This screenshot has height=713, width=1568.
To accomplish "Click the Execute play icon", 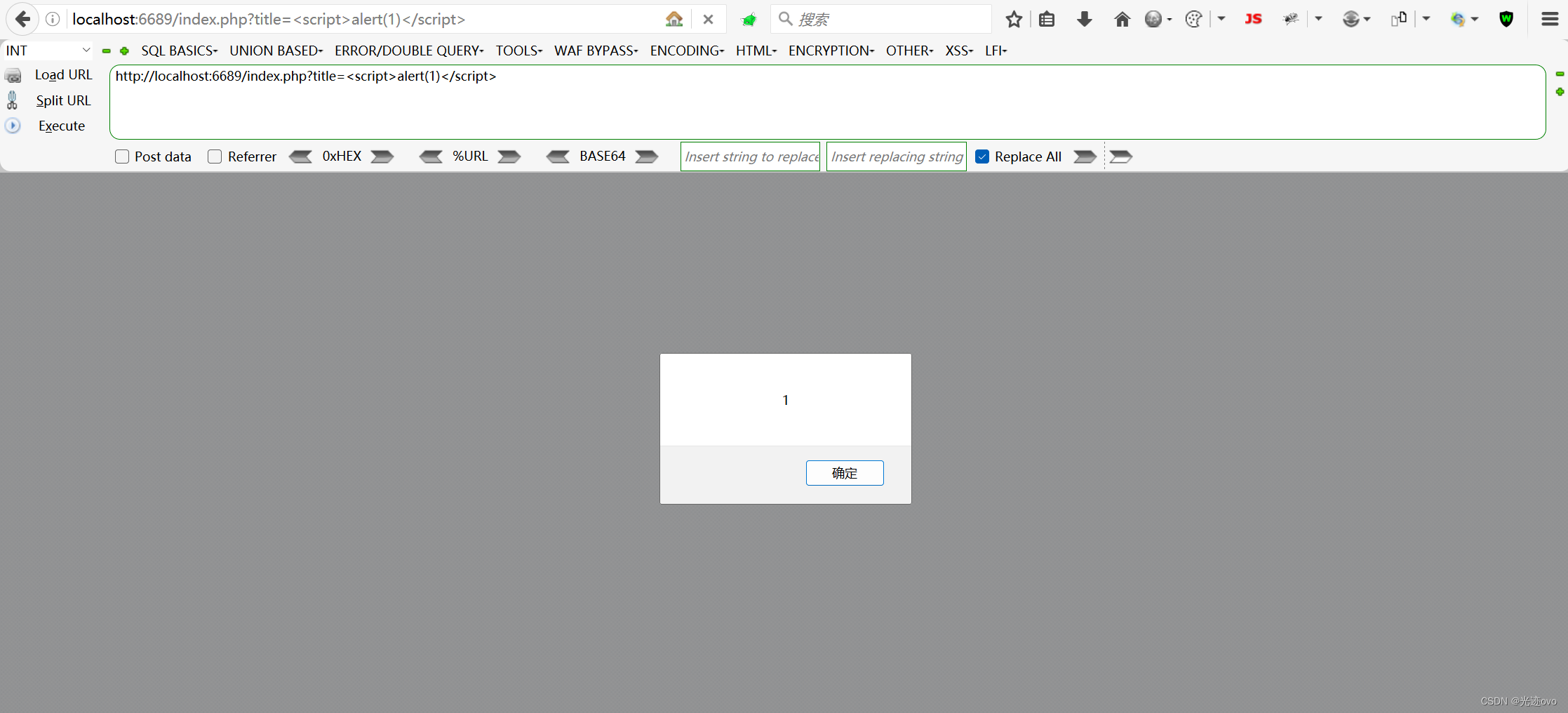I will (13, 126).
